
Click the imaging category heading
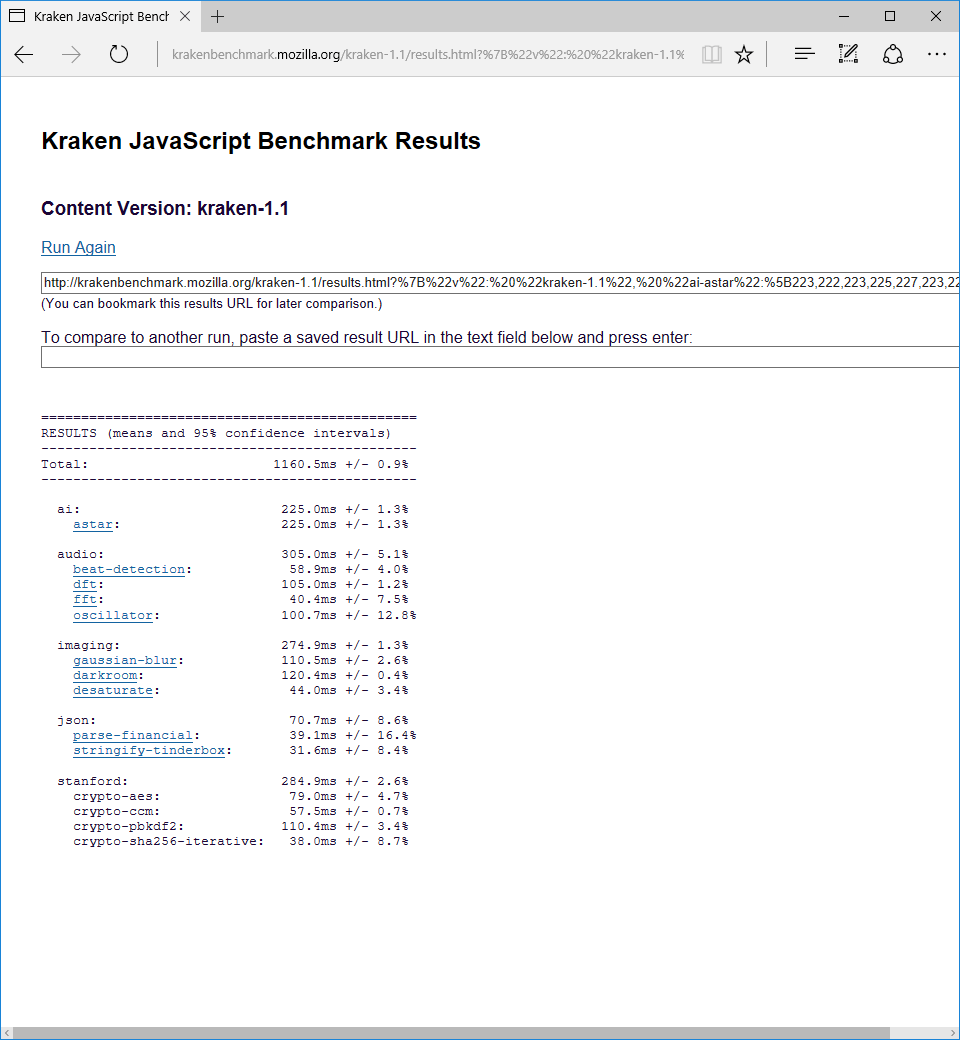(88, 645)
